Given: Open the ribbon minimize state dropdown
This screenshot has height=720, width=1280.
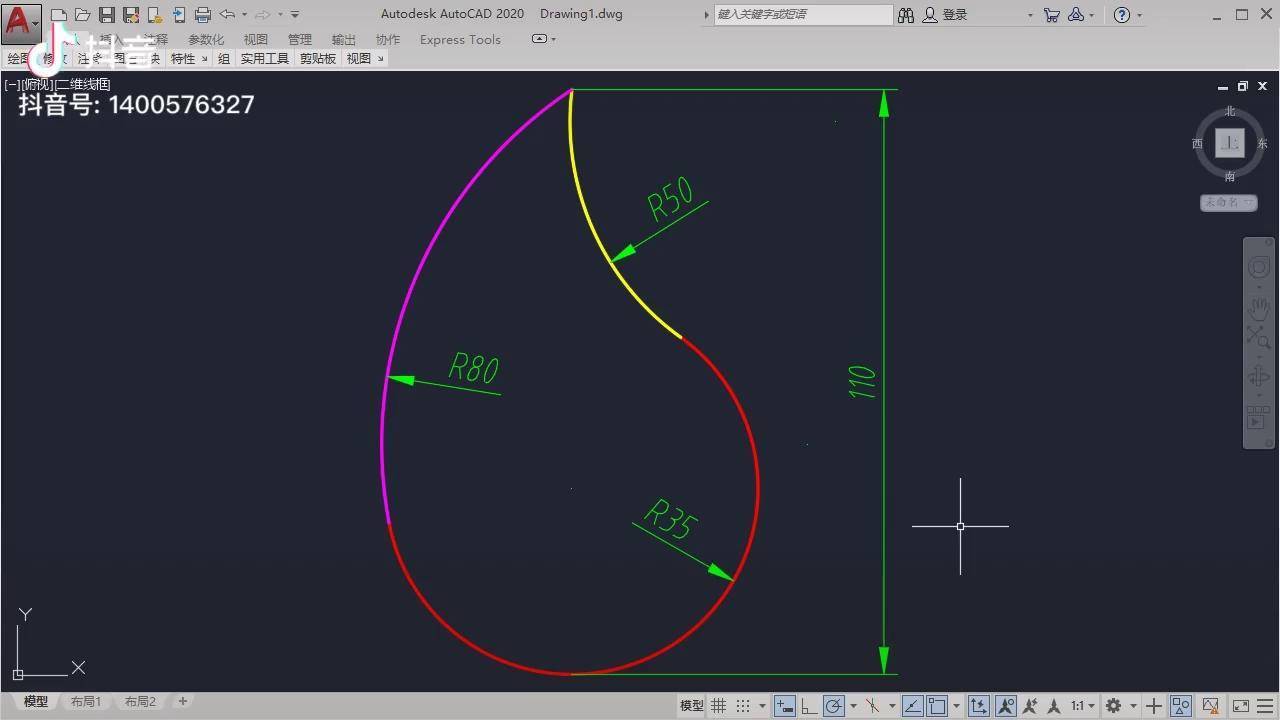Looking at the screenshot, I should pos(544,39).
